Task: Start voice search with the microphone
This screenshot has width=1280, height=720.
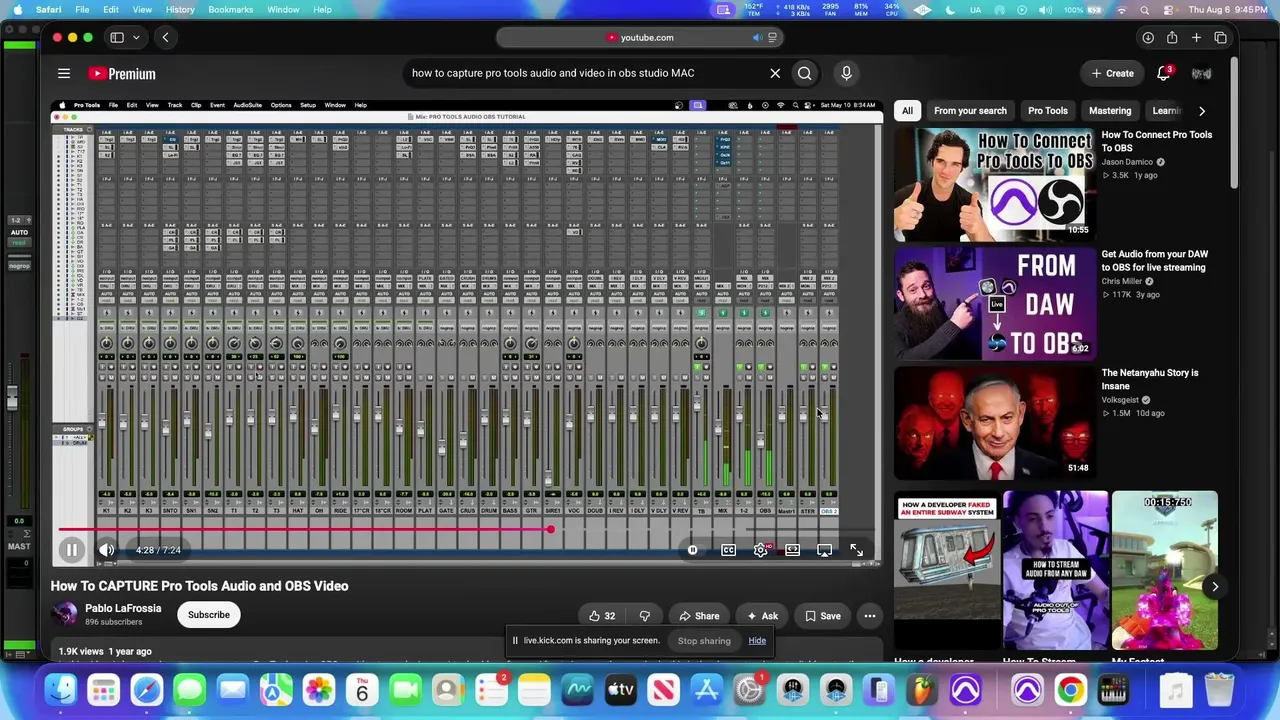Action: coord(846,73)
